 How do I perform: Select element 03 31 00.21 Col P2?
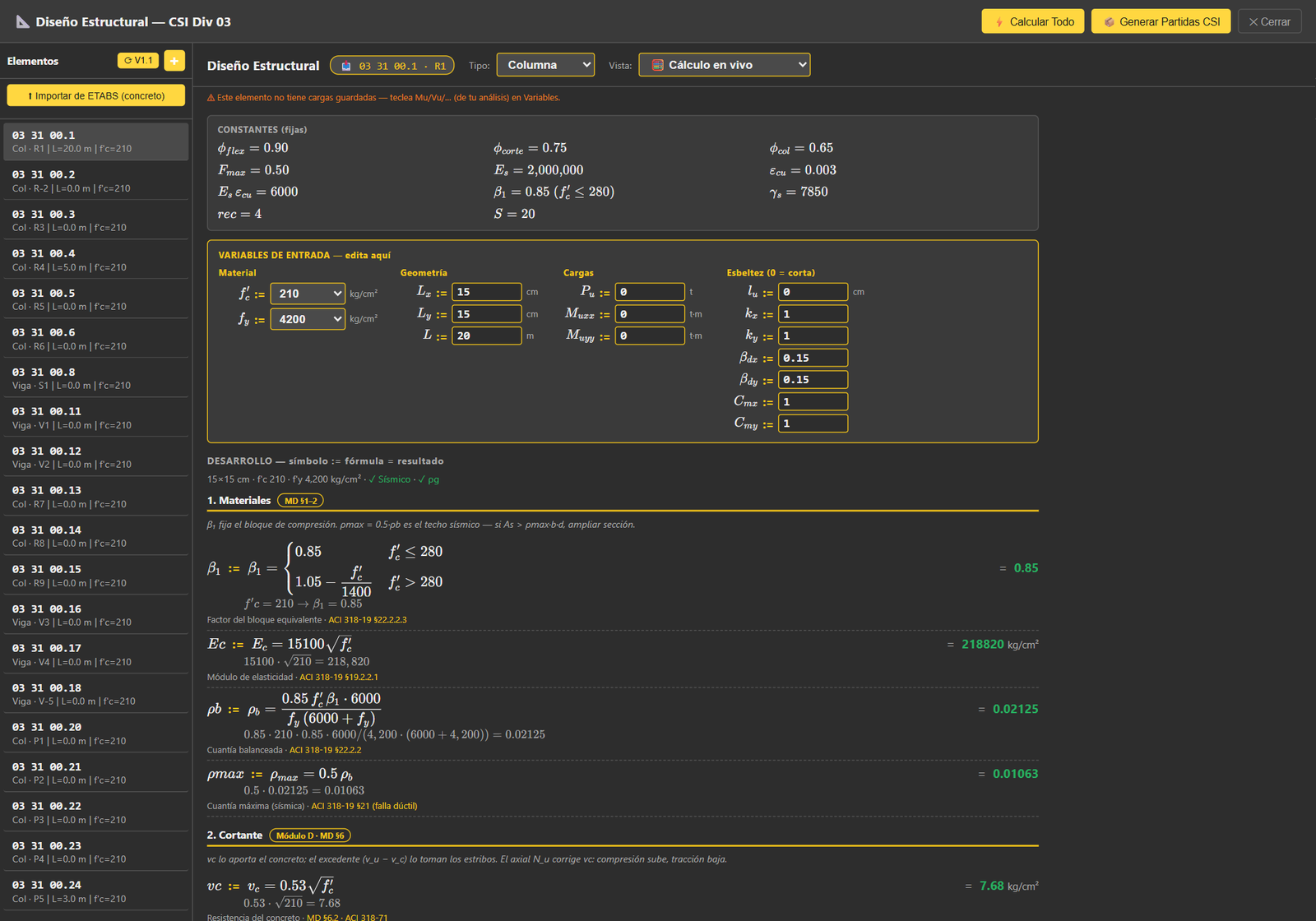(96, 773)
